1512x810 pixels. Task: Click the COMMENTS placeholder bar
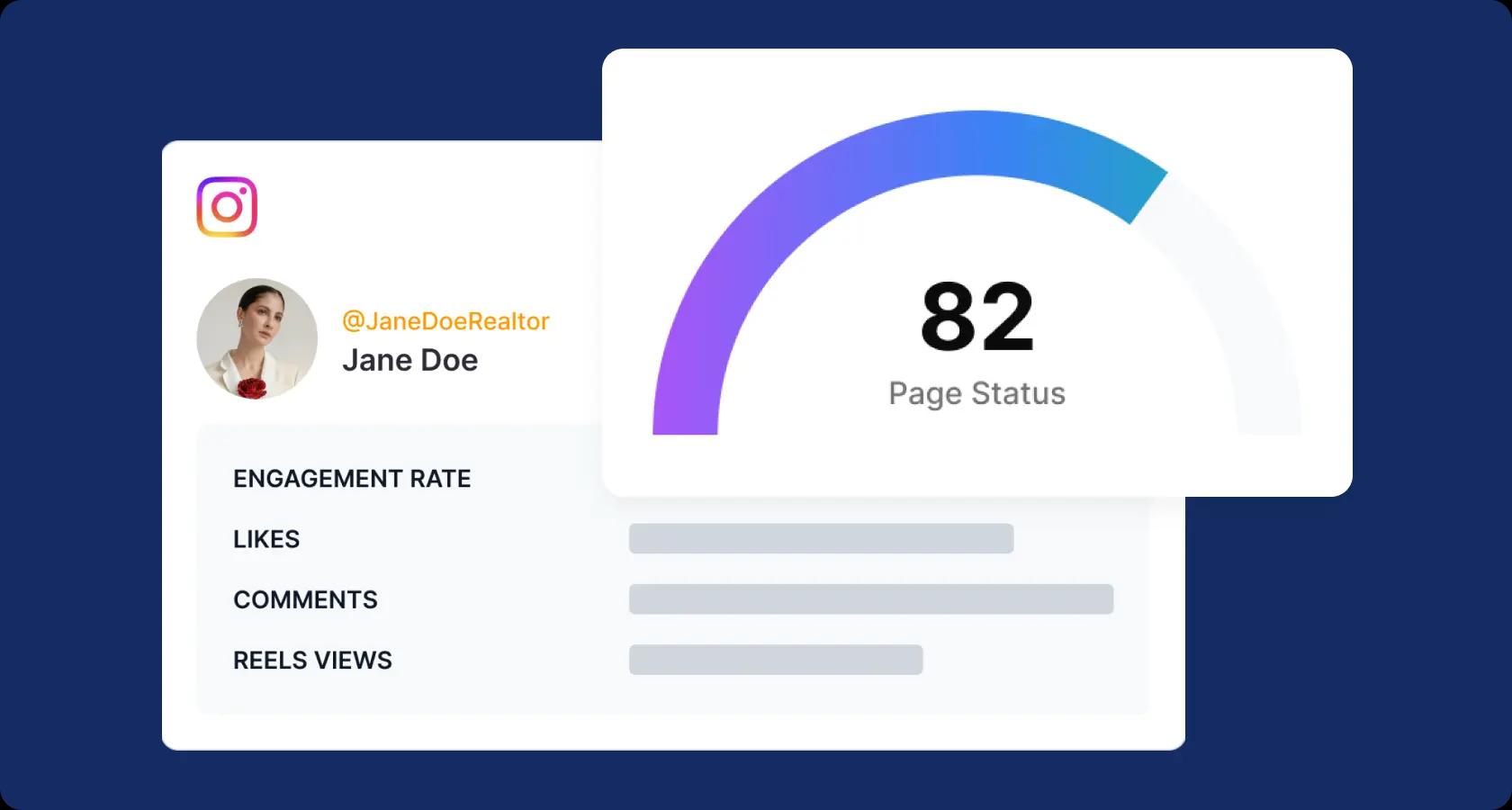[x=871, y=599]
